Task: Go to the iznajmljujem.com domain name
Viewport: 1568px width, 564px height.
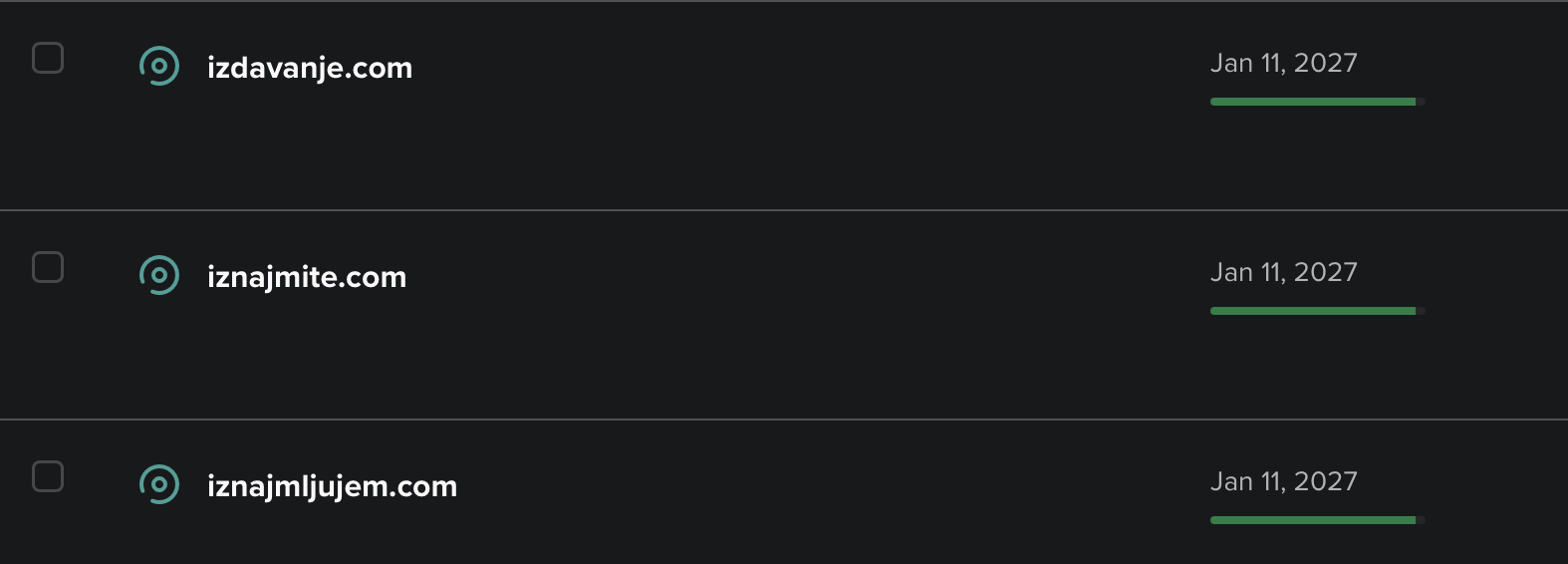Action: (332, 486)
